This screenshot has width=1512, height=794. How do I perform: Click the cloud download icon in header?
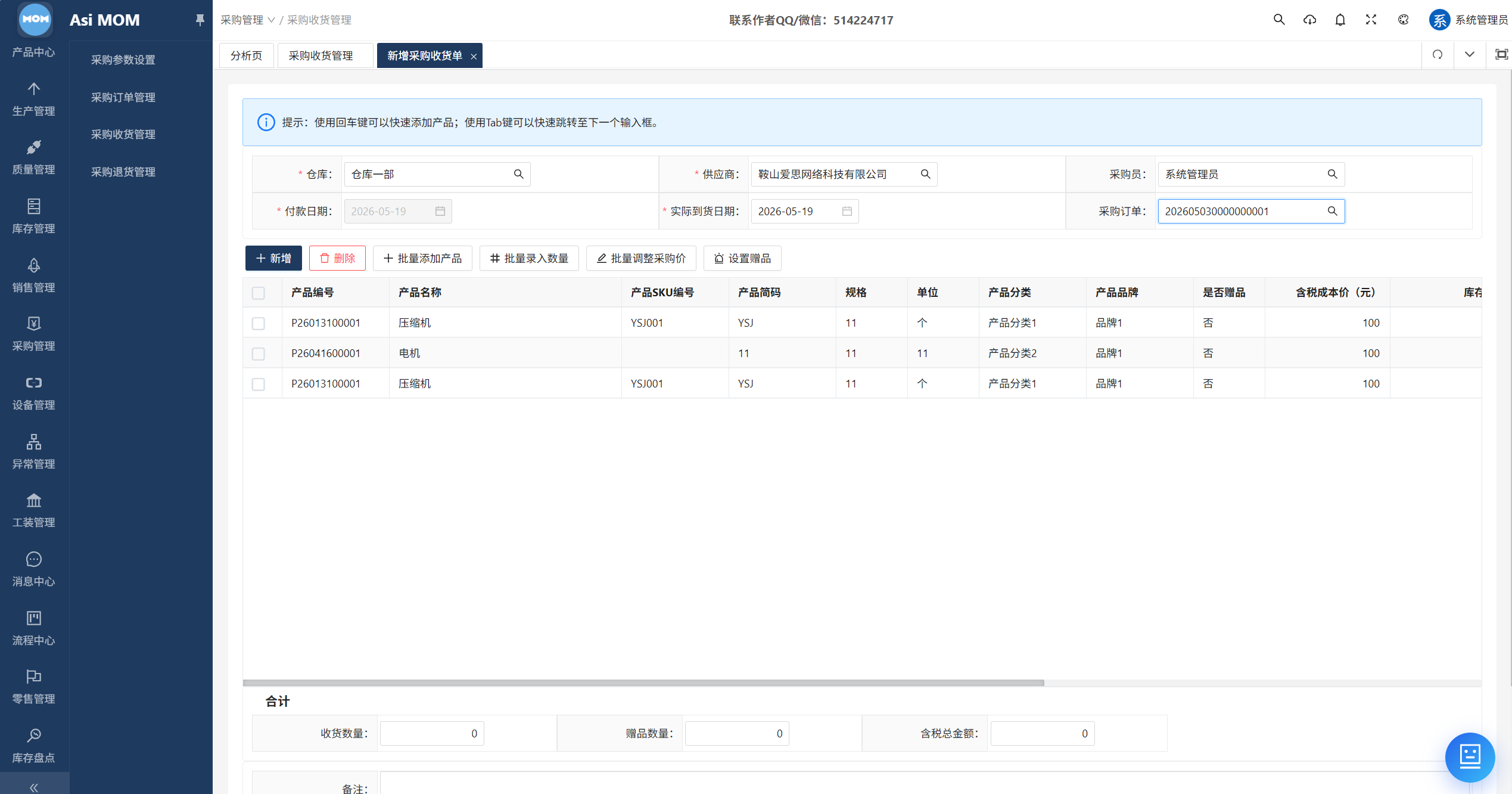pos(1309,20)
